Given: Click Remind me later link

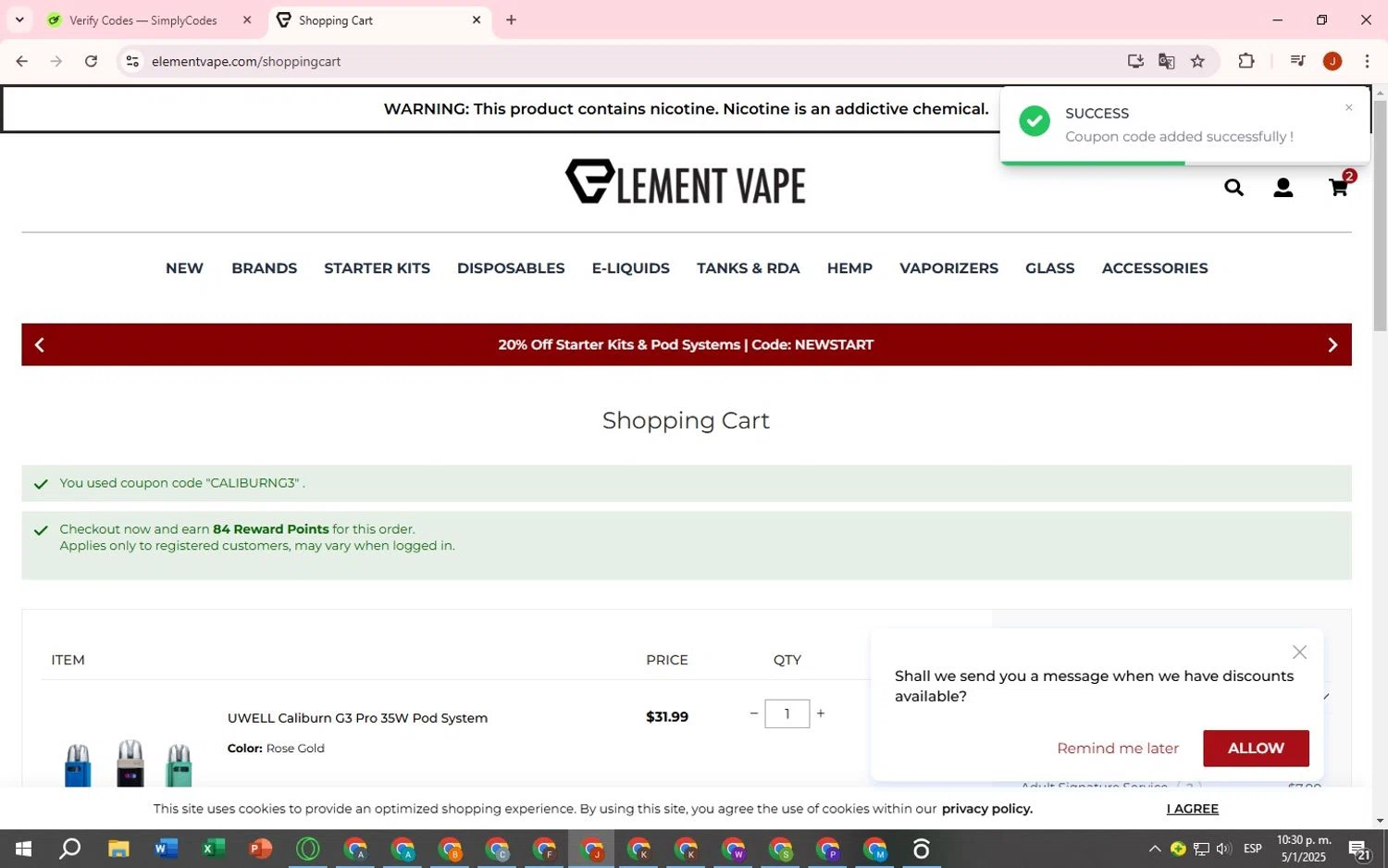Looking at the screenshot, I should tap(1118, 748).
